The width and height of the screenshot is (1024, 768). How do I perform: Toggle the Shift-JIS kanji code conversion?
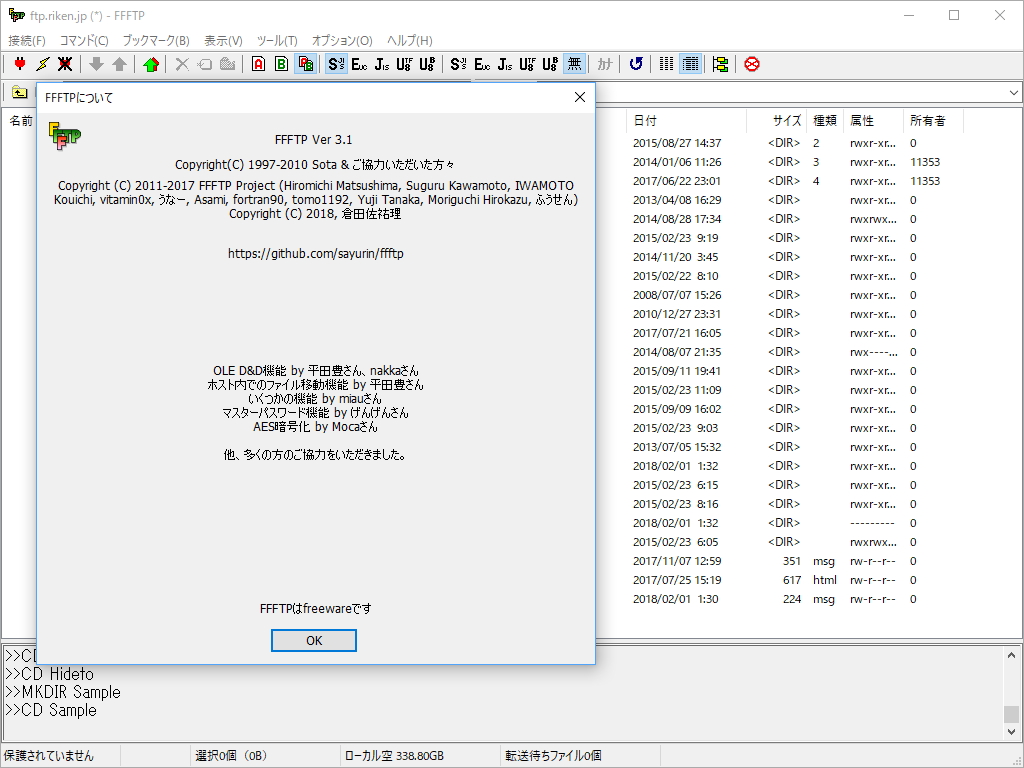pos(334,64)
